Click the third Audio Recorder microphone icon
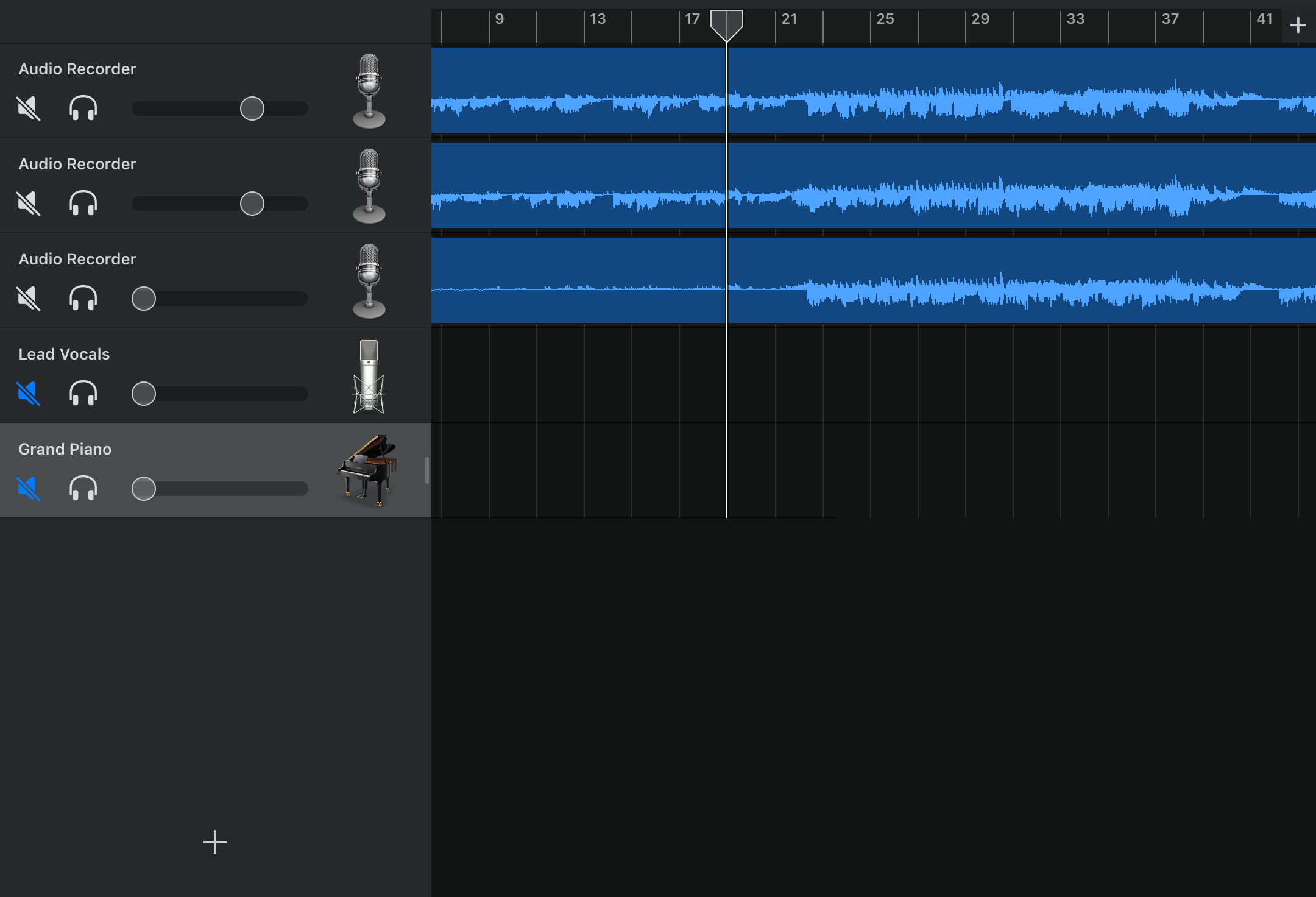This screenshot has height=897, width=1316. coord(369,282)
